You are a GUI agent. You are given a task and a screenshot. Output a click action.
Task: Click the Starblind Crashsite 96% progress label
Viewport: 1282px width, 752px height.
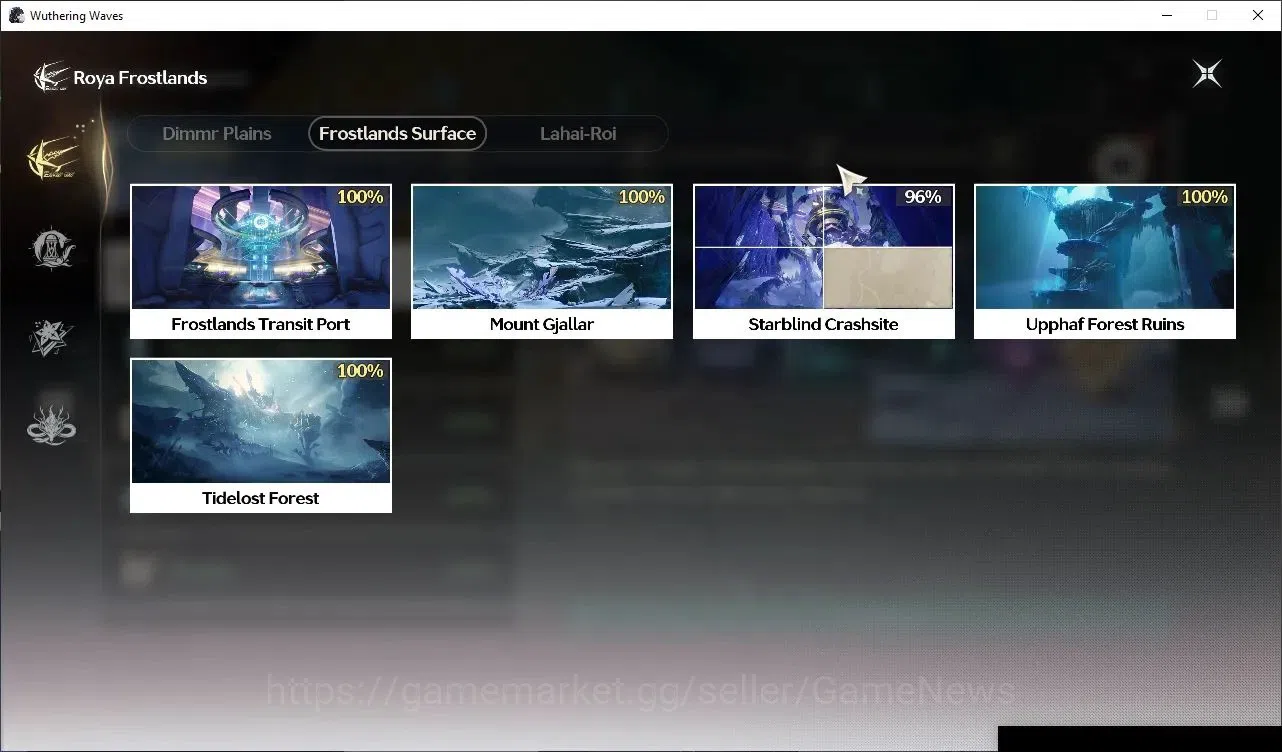[x=922, y=197]
